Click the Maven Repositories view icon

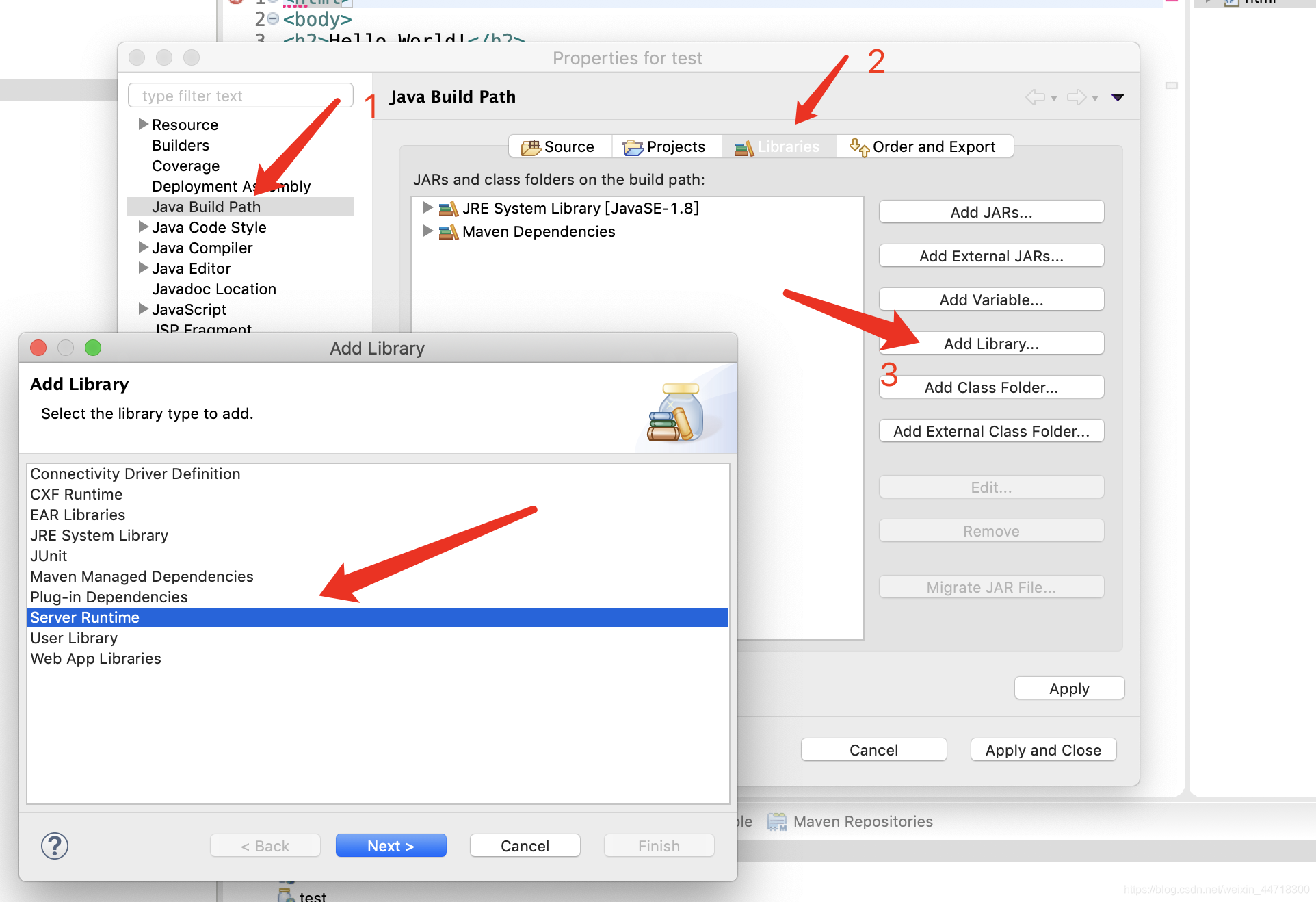[x=776, y=821]
